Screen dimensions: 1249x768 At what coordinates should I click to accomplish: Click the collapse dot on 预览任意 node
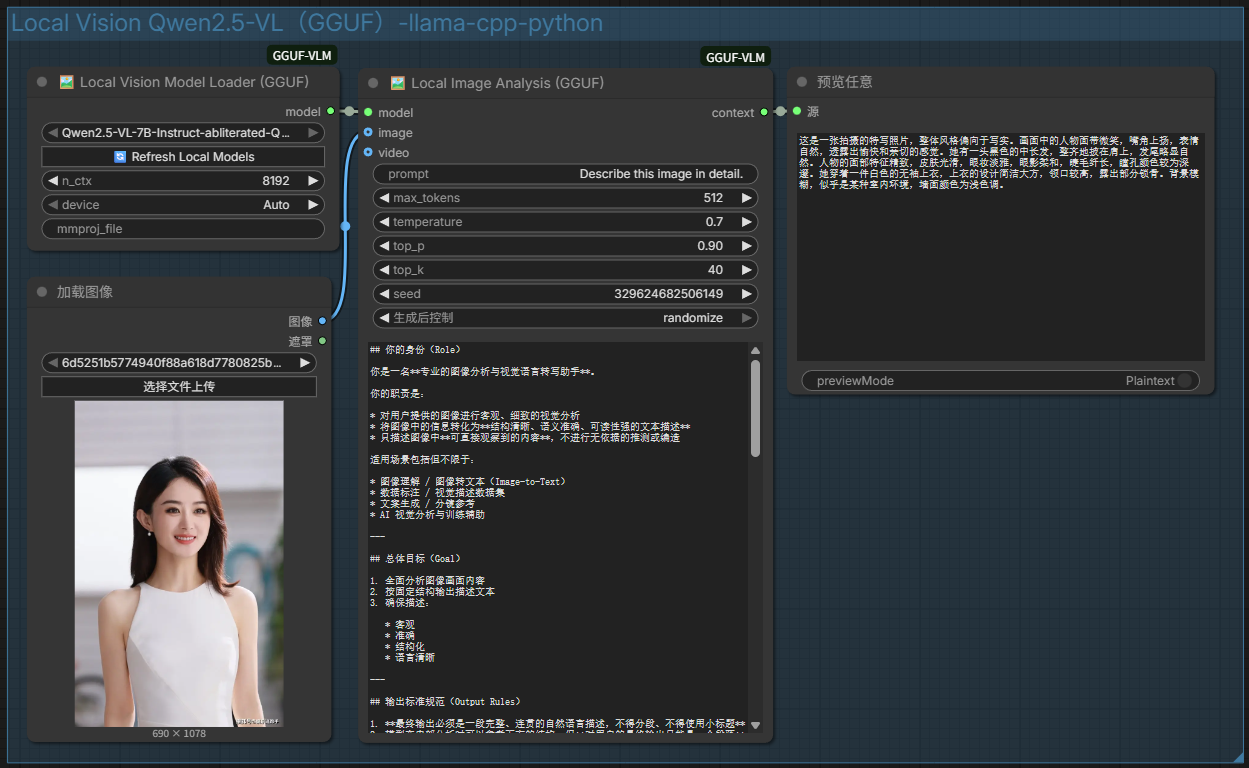802,82
